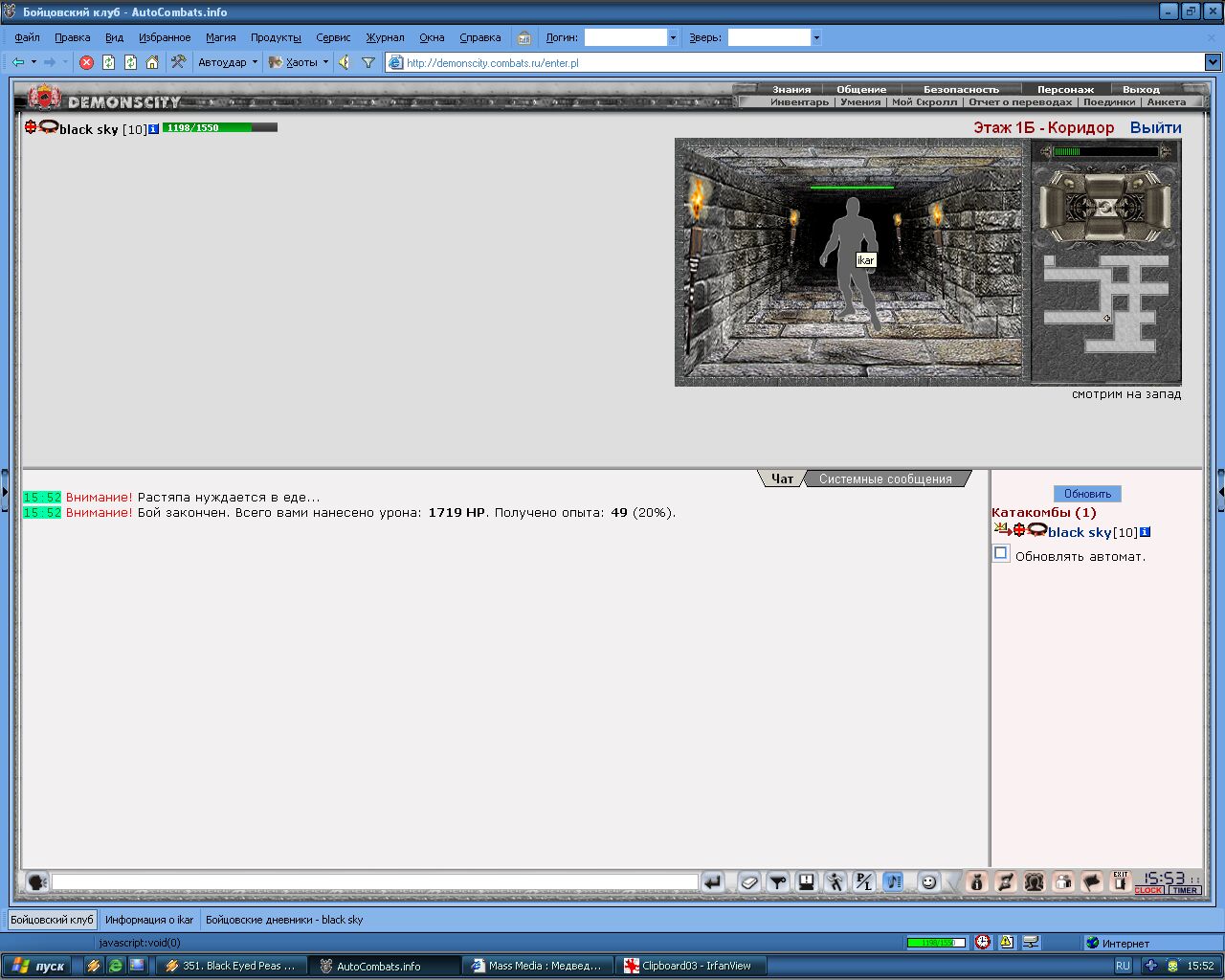The width and height of the screenshot is (1225, 980).
Task: Click the P/L translit icon in chat bar
Action: [864, 882]
